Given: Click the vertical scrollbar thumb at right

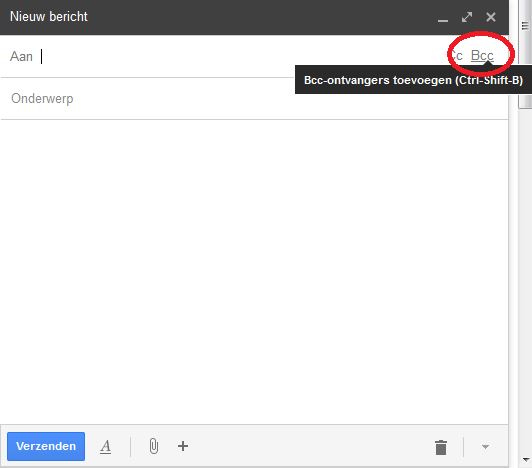Looking at the screenshot, I should (525, 54).
